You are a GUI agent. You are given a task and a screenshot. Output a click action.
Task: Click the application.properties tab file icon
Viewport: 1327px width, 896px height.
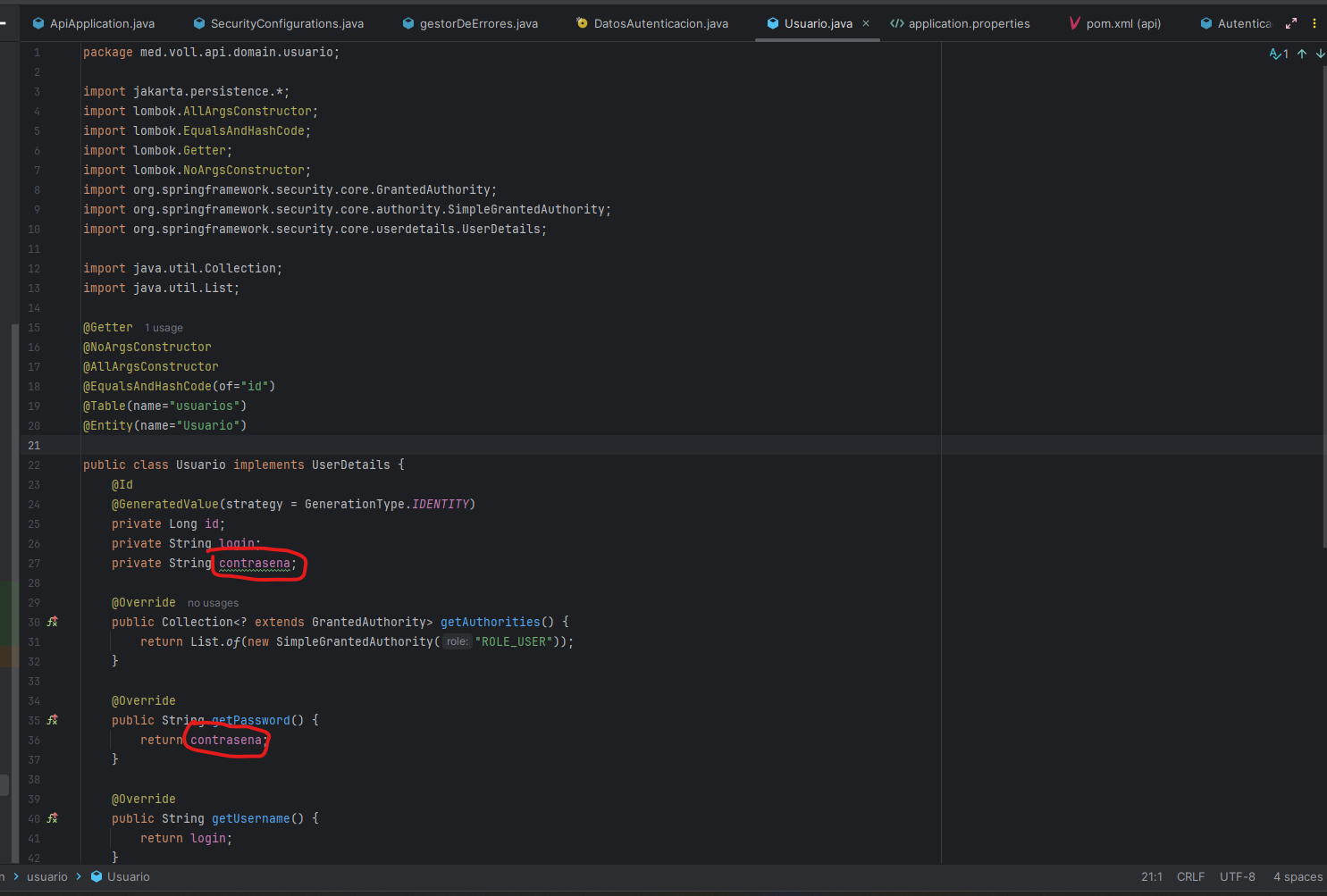[897, 23]
